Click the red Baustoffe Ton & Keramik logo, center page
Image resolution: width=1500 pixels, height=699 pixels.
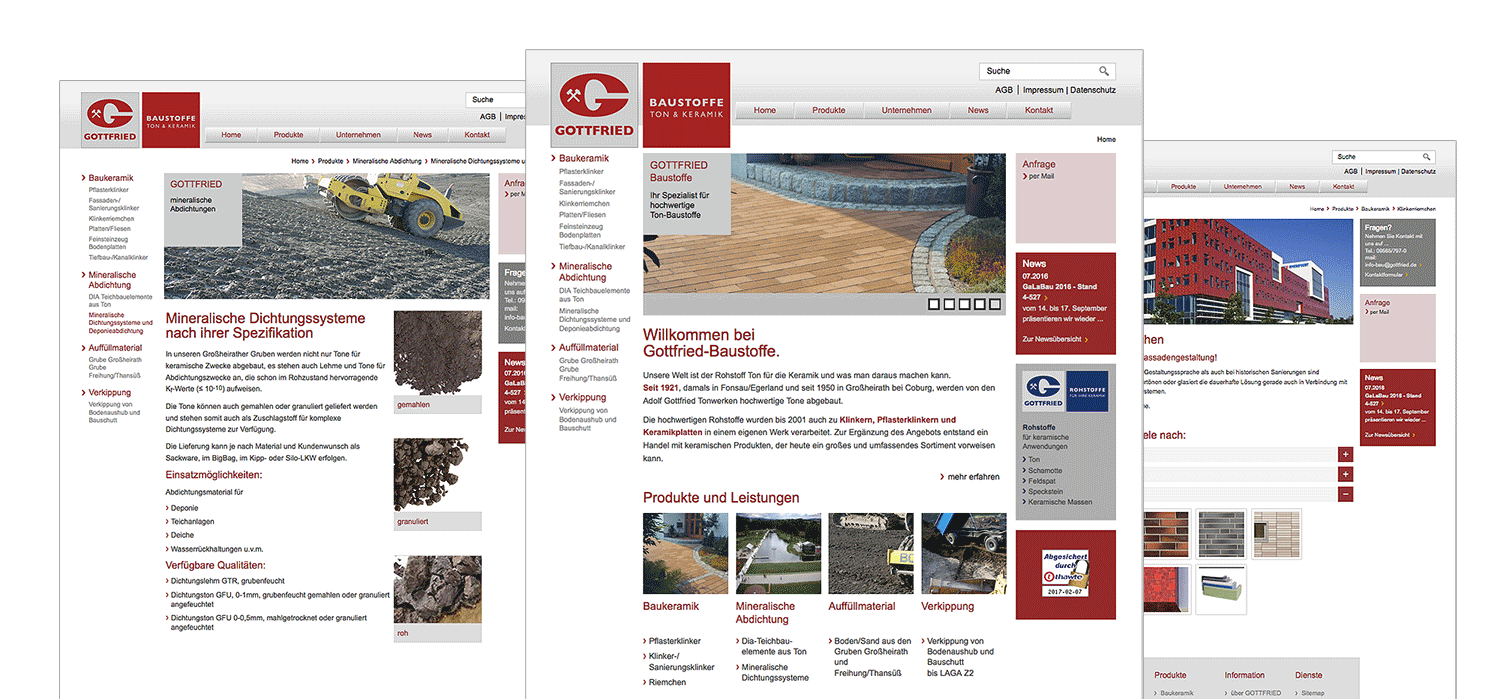[686, 105]
